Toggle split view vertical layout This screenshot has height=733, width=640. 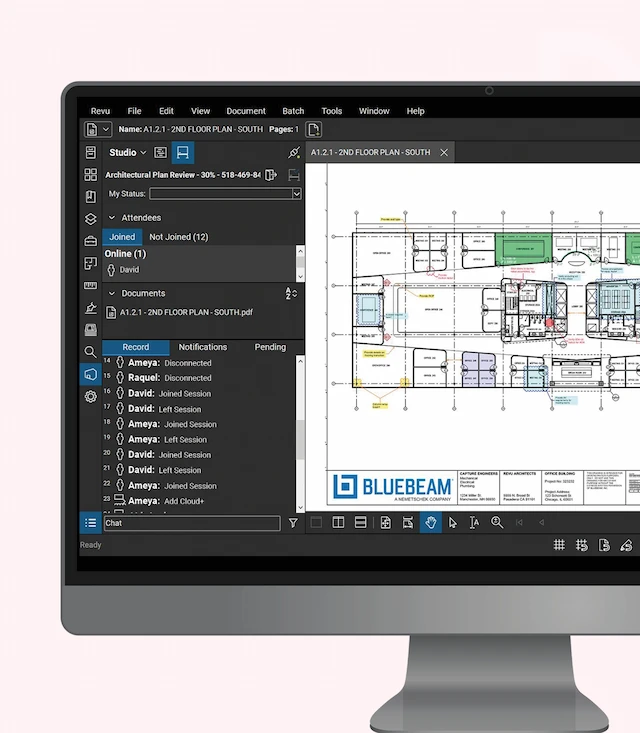[339, 522]
